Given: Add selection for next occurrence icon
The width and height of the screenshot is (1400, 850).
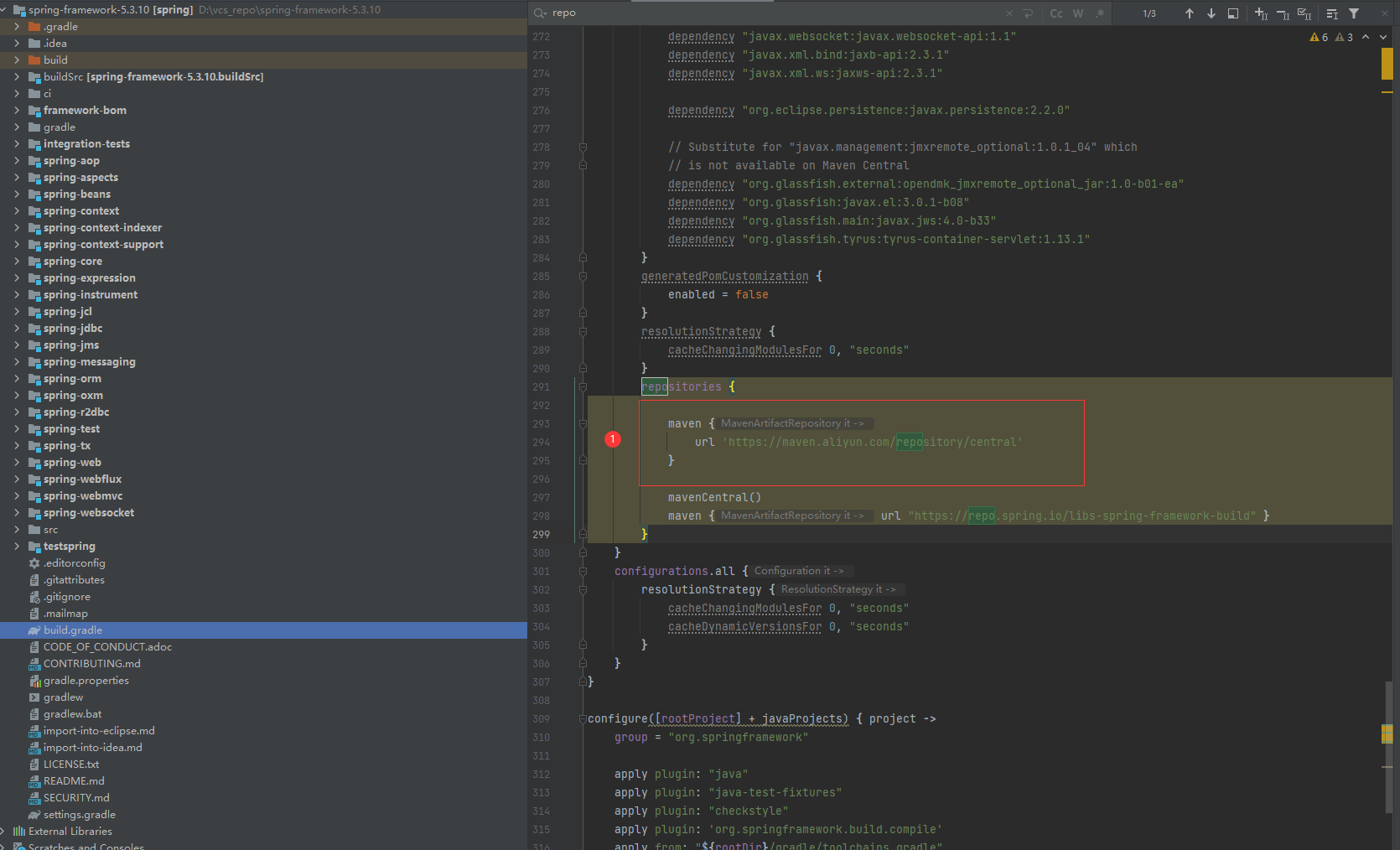Looking at the screenshot, I should point(1261,13).
